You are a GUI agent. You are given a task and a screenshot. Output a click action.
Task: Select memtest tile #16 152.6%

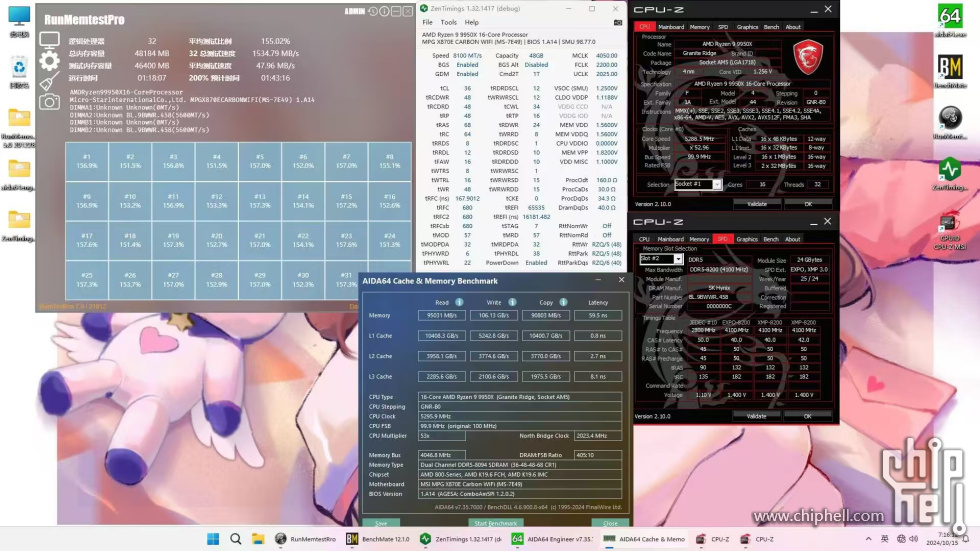[389, 201]
